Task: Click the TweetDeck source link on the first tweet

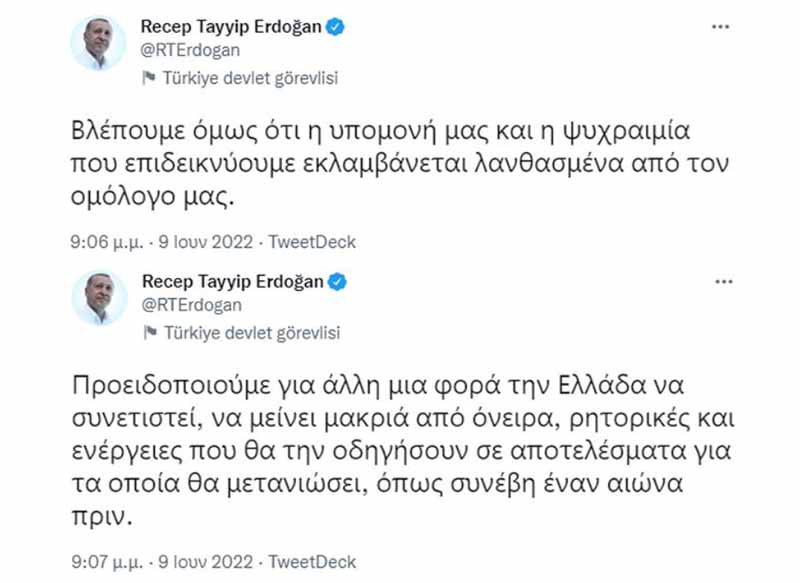Action: coord(312,242)
